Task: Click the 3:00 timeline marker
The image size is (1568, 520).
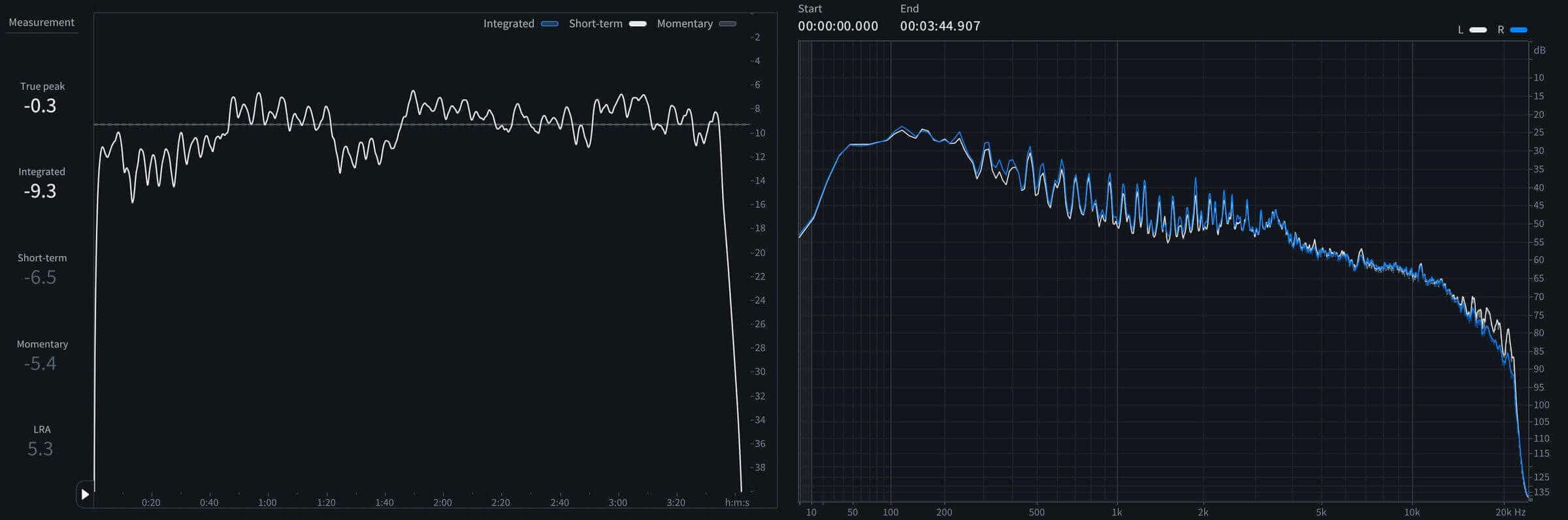Action: (617, 502)
